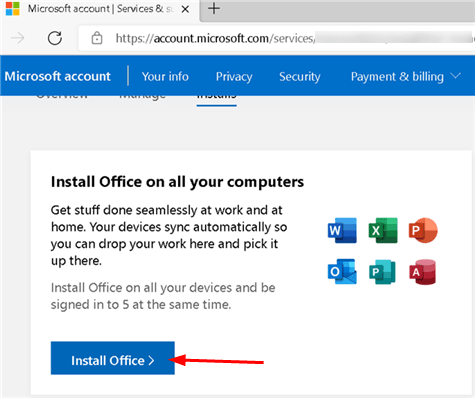The width and height of the screenshot is (475, 398).
Task: Click the Install Office button
Action: tap(113, 358)
